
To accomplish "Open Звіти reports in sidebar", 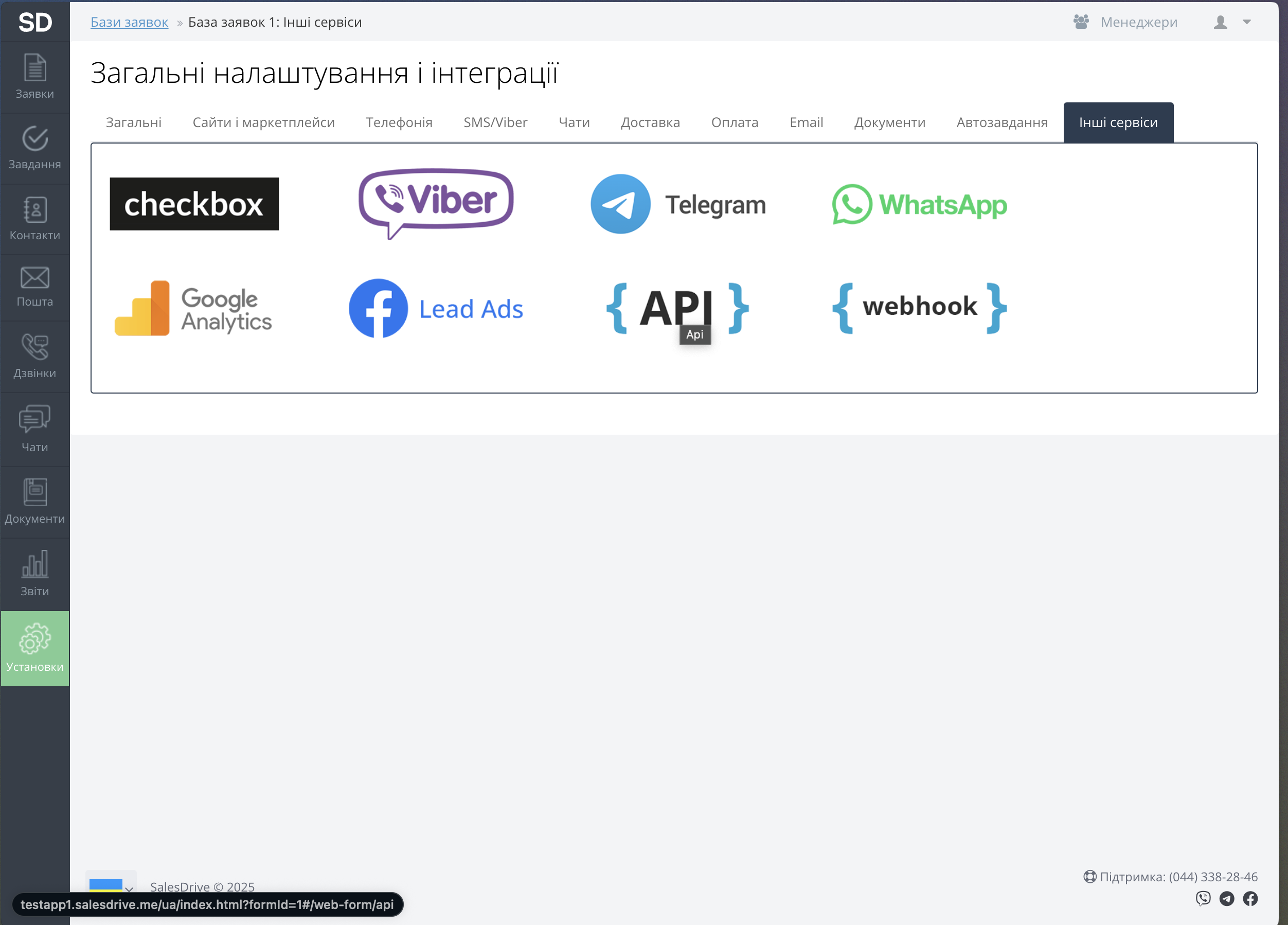I will pos(34,574).
